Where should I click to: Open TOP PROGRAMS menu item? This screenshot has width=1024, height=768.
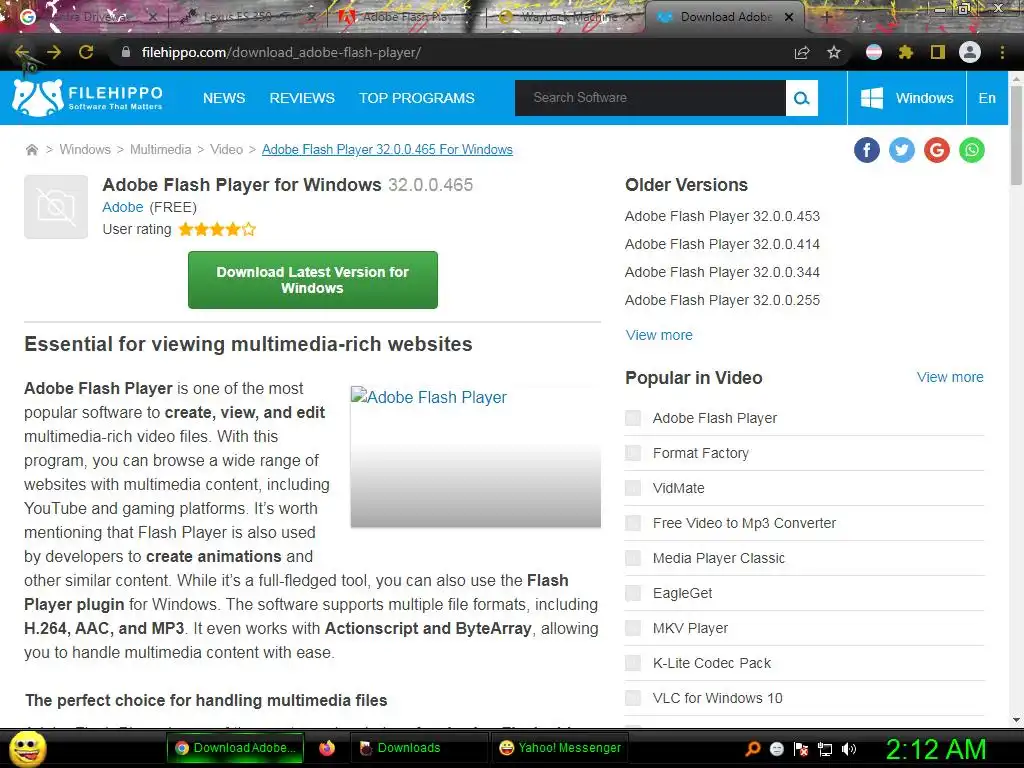(417, 98)
